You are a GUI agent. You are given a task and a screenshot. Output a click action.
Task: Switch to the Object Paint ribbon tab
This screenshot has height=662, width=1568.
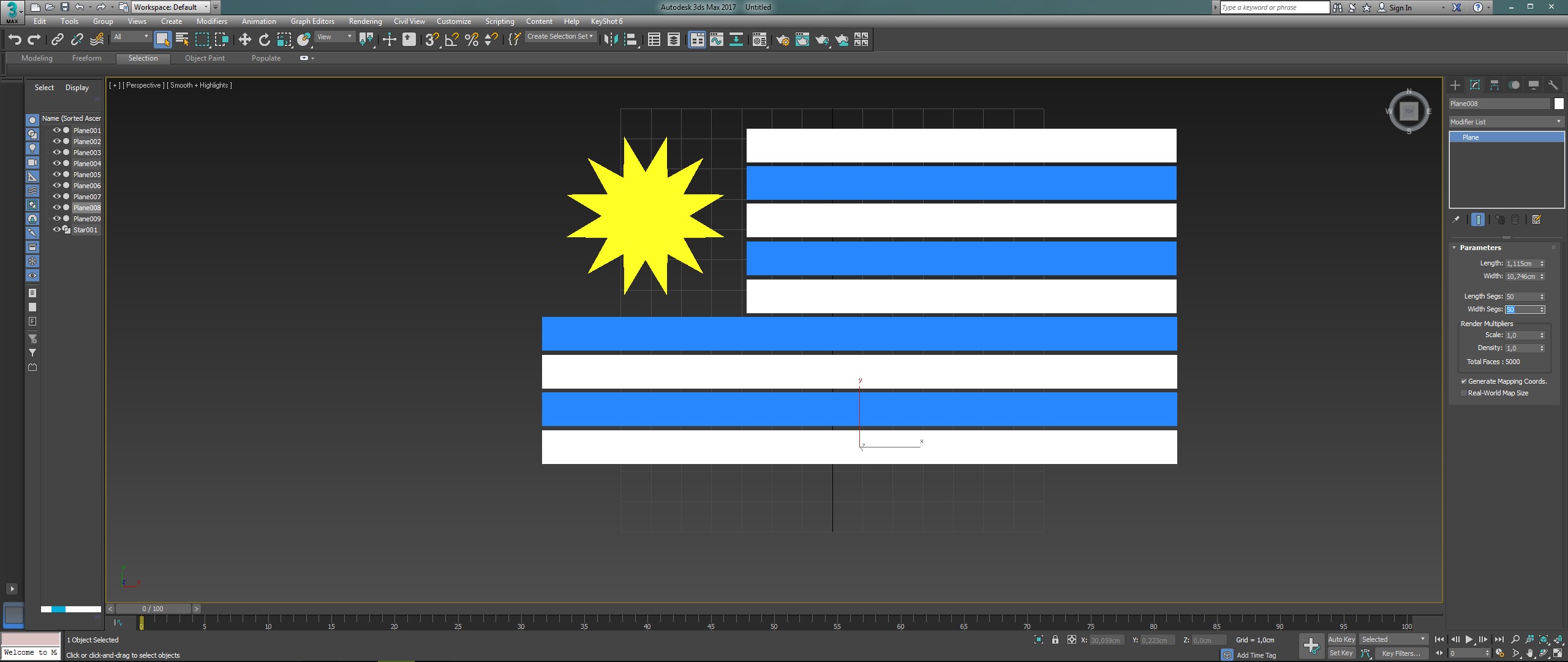click(205, 58)
